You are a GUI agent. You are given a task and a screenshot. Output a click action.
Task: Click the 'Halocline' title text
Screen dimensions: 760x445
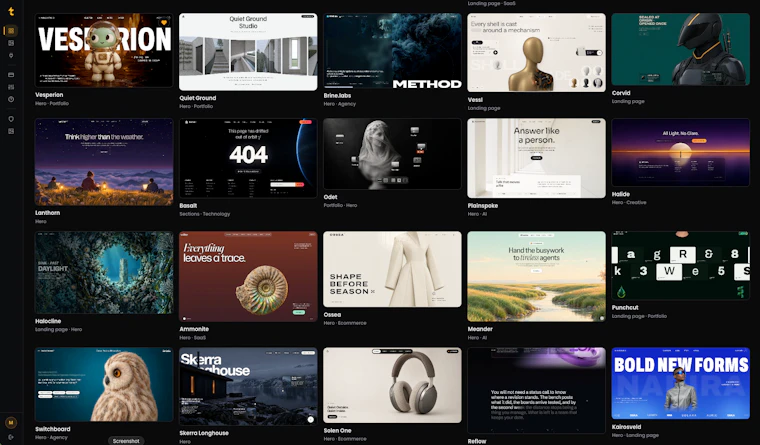[x=48, y=321]
